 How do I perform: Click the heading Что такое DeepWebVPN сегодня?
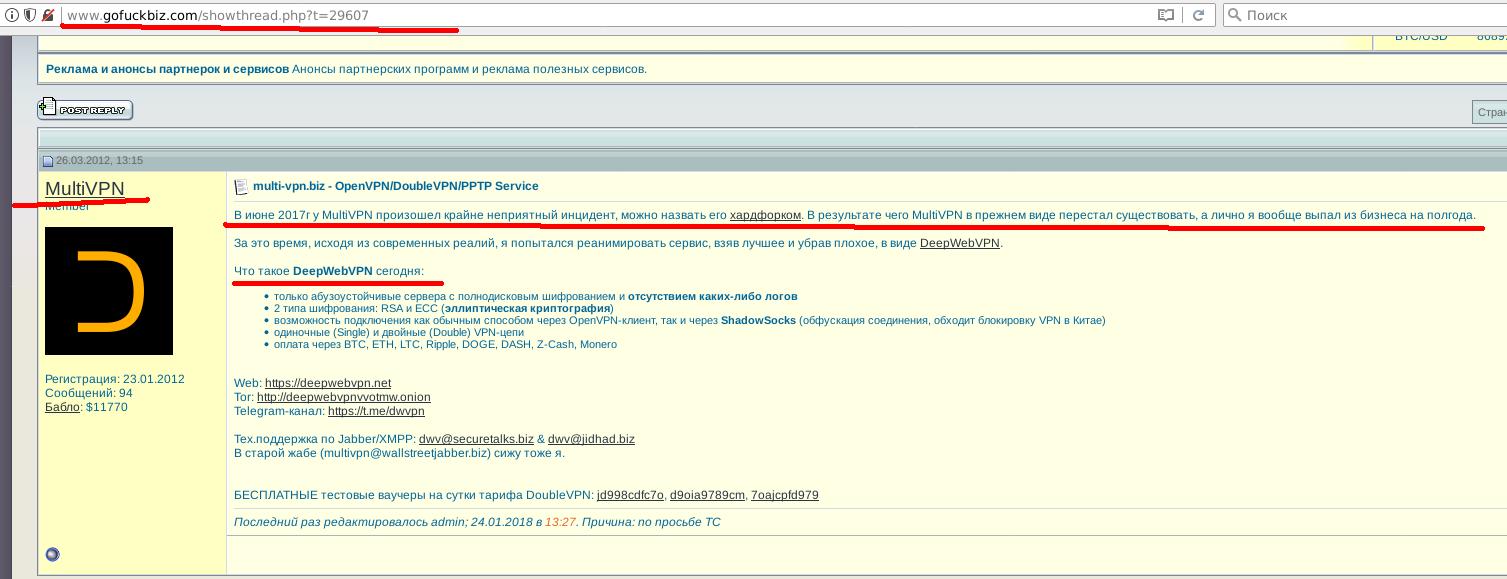coord(329,271)
